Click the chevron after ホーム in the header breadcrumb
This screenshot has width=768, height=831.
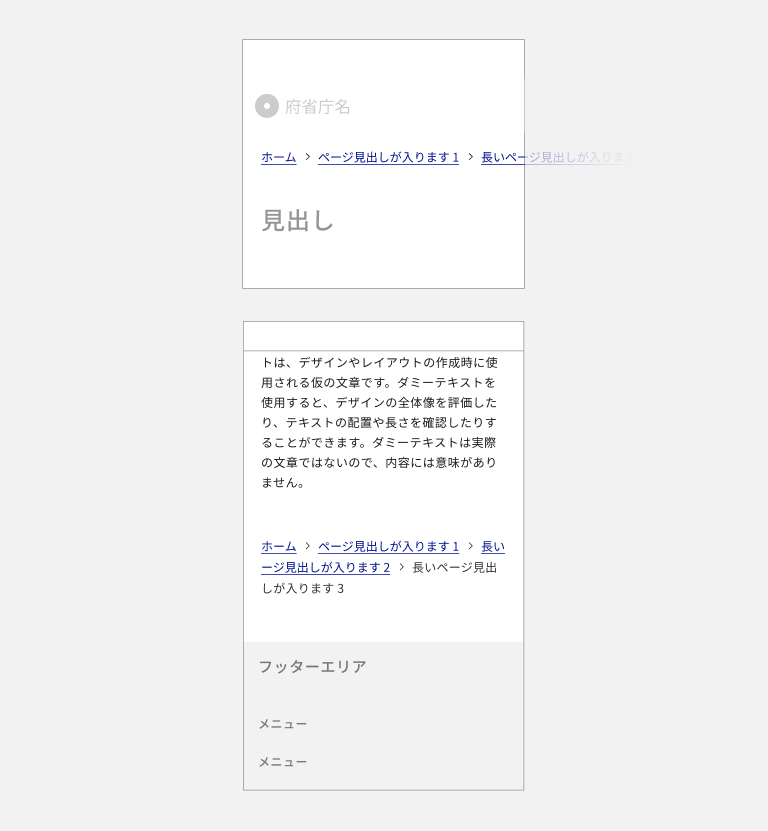click(x=308, y=157)
